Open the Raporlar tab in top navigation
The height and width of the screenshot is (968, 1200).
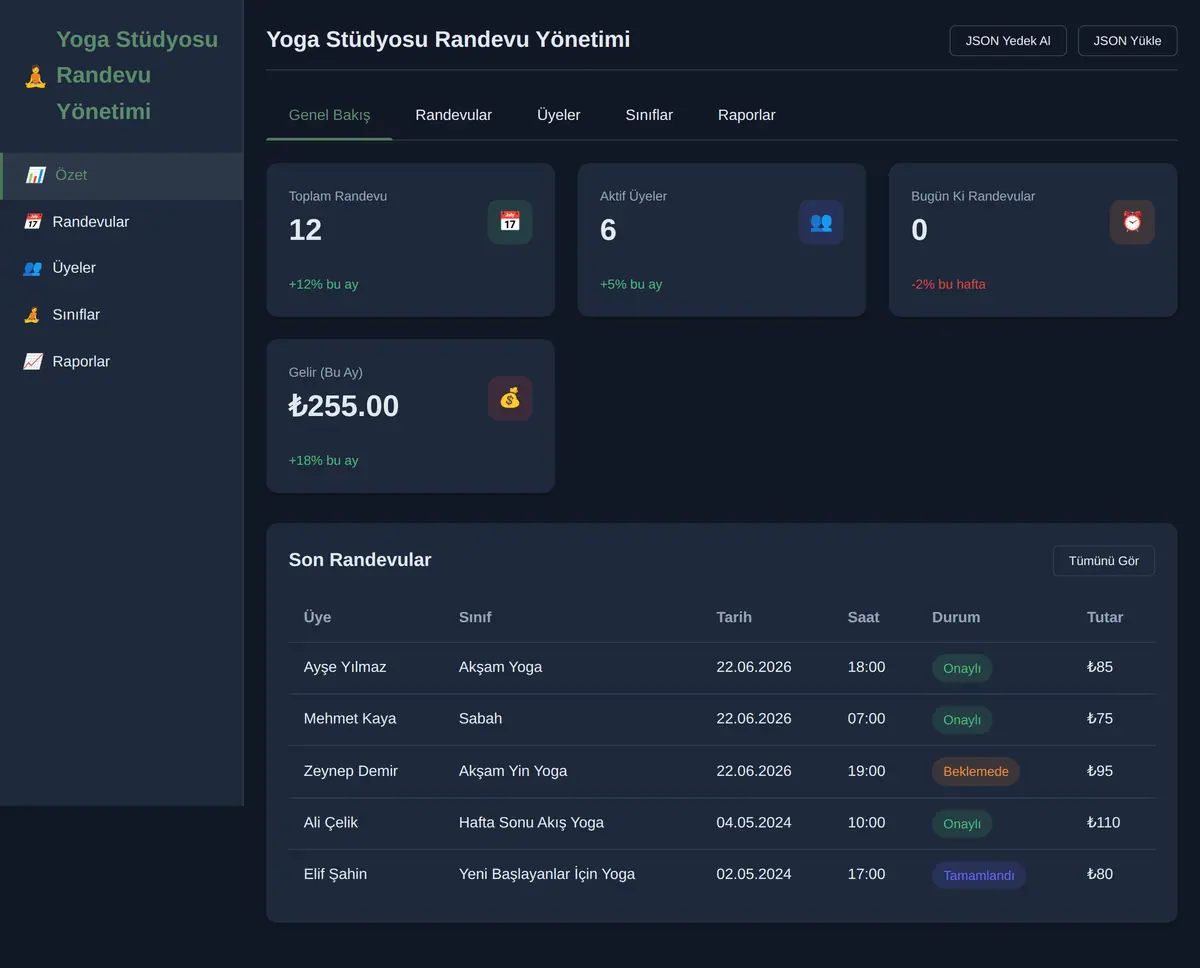[747, 115]
